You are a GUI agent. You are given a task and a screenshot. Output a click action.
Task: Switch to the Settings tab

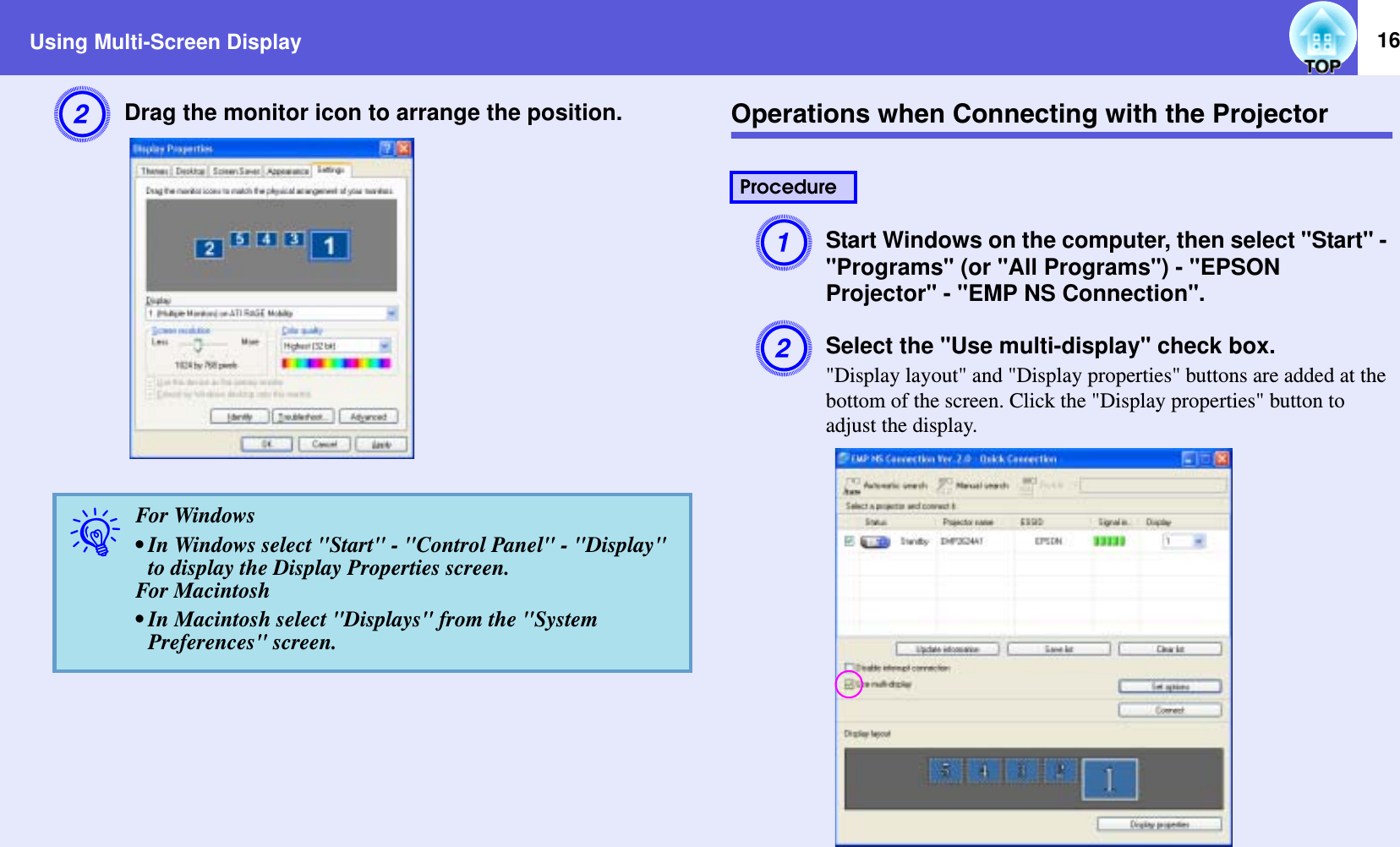[331, 170]
